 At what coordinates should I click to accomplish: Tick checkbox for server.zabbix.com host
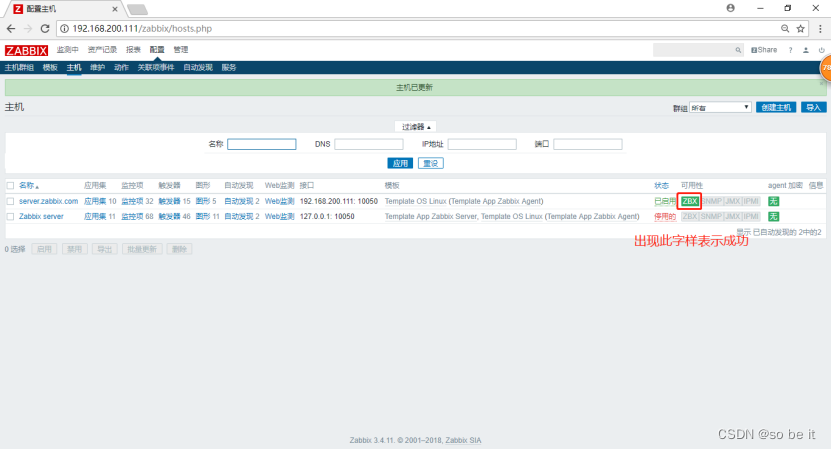(x=10, y=201)
